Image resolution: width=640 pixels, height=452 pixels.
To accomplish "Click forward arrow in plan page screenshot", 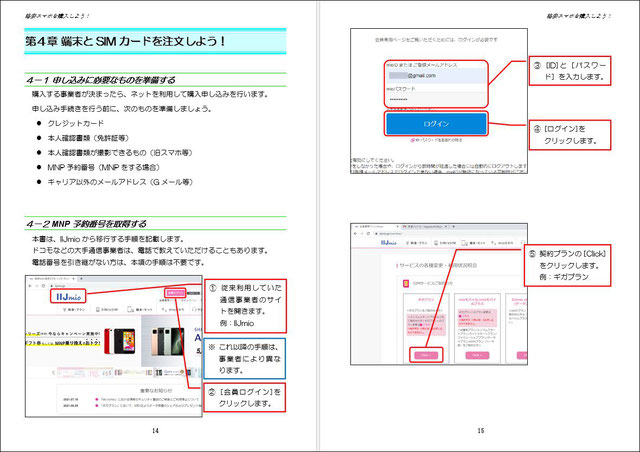I will (362, 234).
